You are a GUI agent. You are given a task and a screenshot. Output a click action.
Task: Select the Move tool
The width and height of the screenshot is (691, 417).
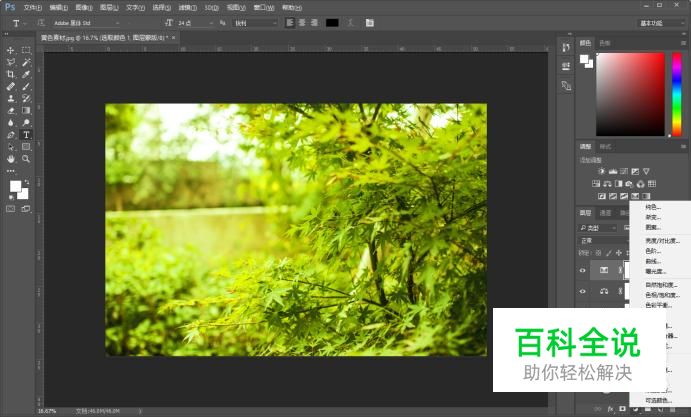(11, 50)
